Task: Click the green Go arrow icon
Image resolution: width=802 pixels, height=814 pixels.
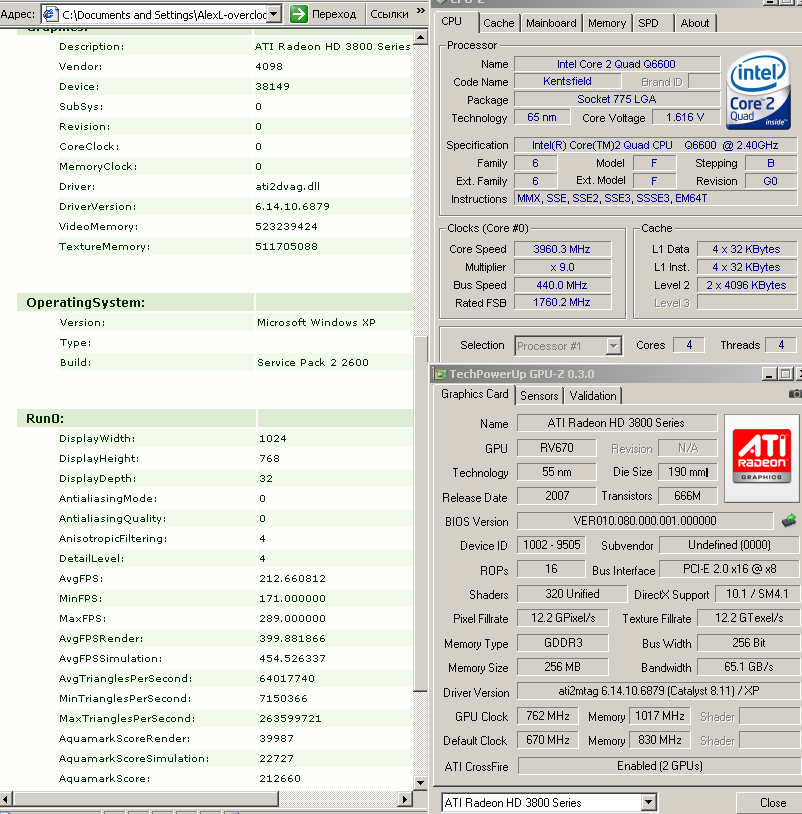Action: (x=299, y=14)
